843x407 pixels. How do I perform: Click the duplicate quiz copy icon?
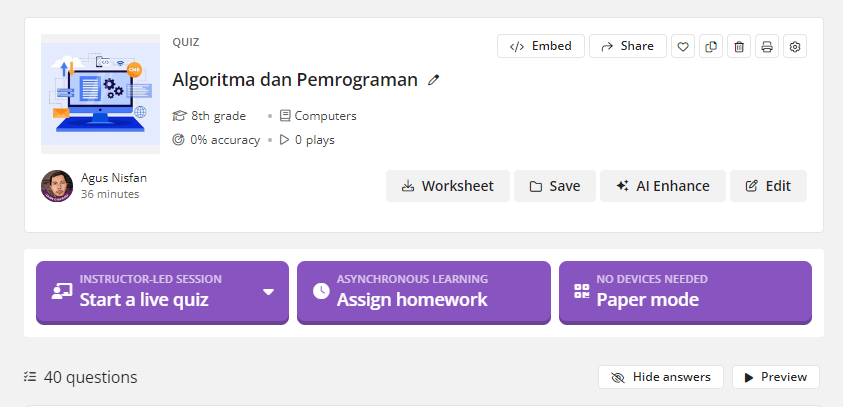click(711, 46)
